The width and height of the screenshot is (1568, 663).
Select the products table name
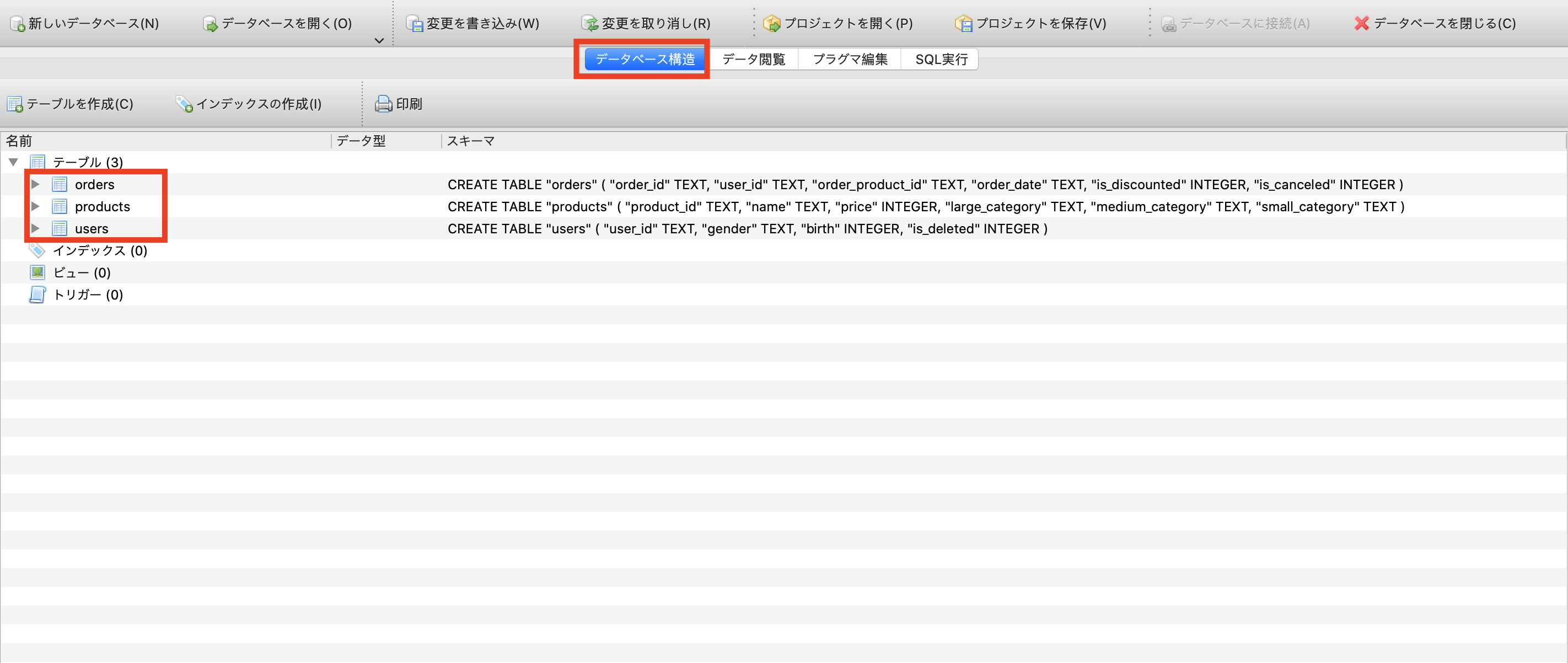click(x=102, y=206)
